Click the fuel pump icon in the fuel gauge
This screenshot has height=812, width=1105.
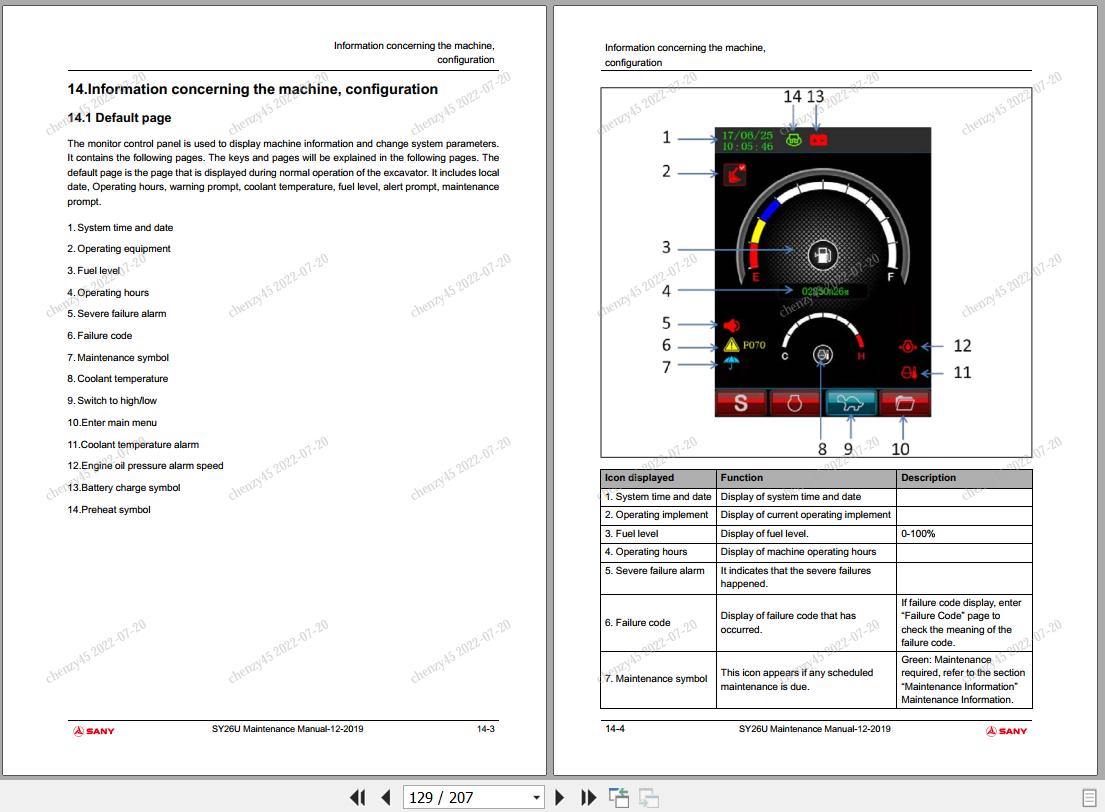coord(822,254)
